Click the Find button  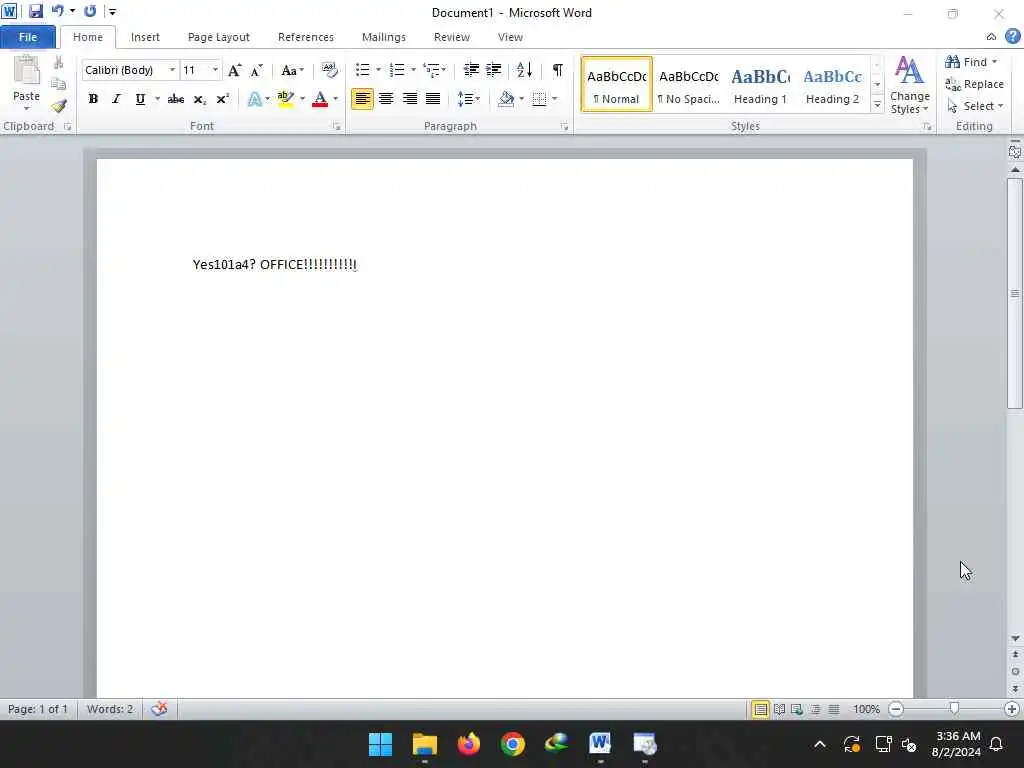pos(971,62)
